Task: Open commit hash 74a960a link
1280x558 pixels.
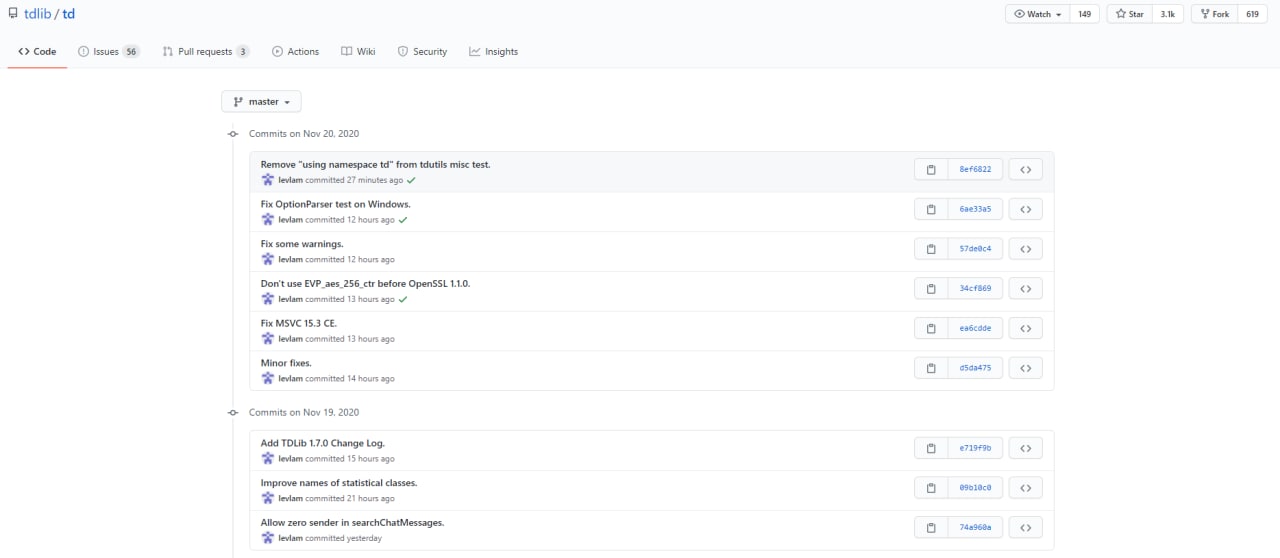Action: click(x=975, y=527)
